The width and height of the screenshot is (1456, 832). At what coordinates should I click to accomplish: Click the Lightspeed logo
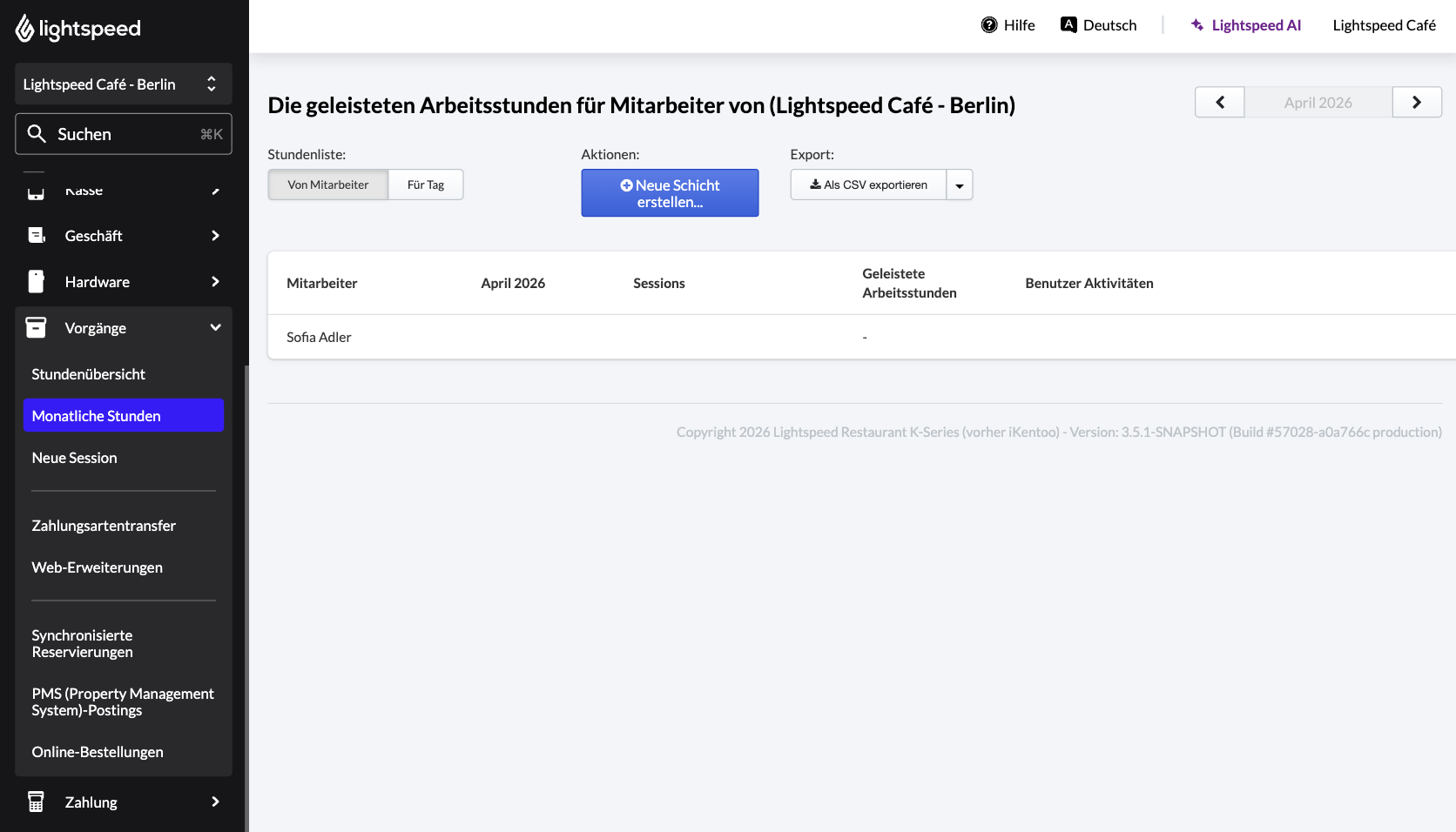(x=78, y=29)
